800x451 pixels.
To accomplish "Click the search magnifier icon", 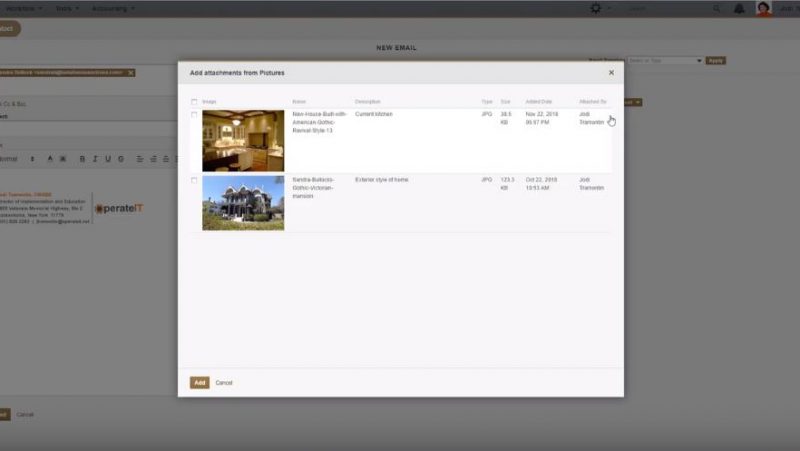I will (717, 8).
